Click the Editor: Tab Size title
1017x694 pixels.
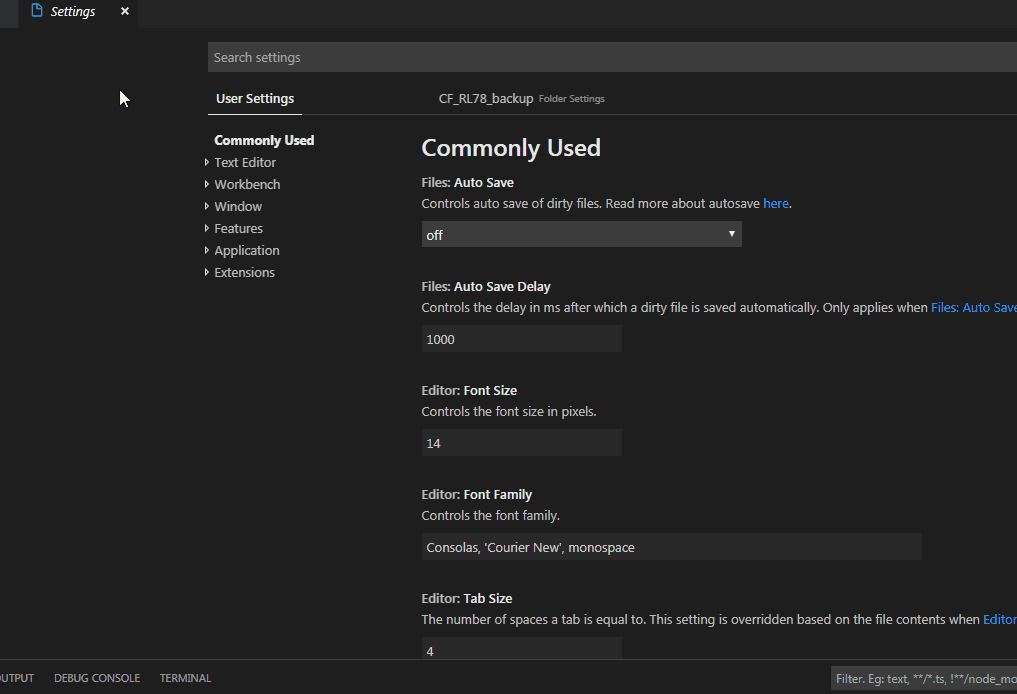pos(467,598)
